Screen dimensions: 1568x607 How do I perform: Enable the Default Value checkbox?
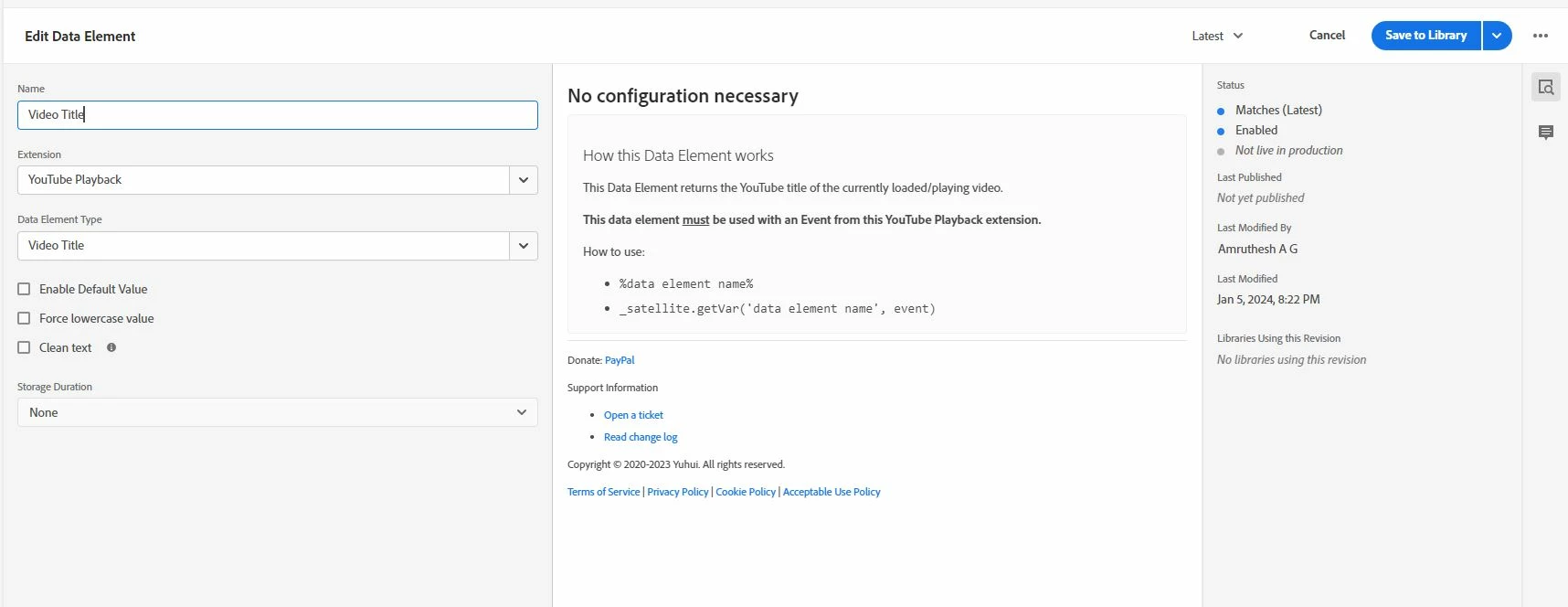pos(25,289)
